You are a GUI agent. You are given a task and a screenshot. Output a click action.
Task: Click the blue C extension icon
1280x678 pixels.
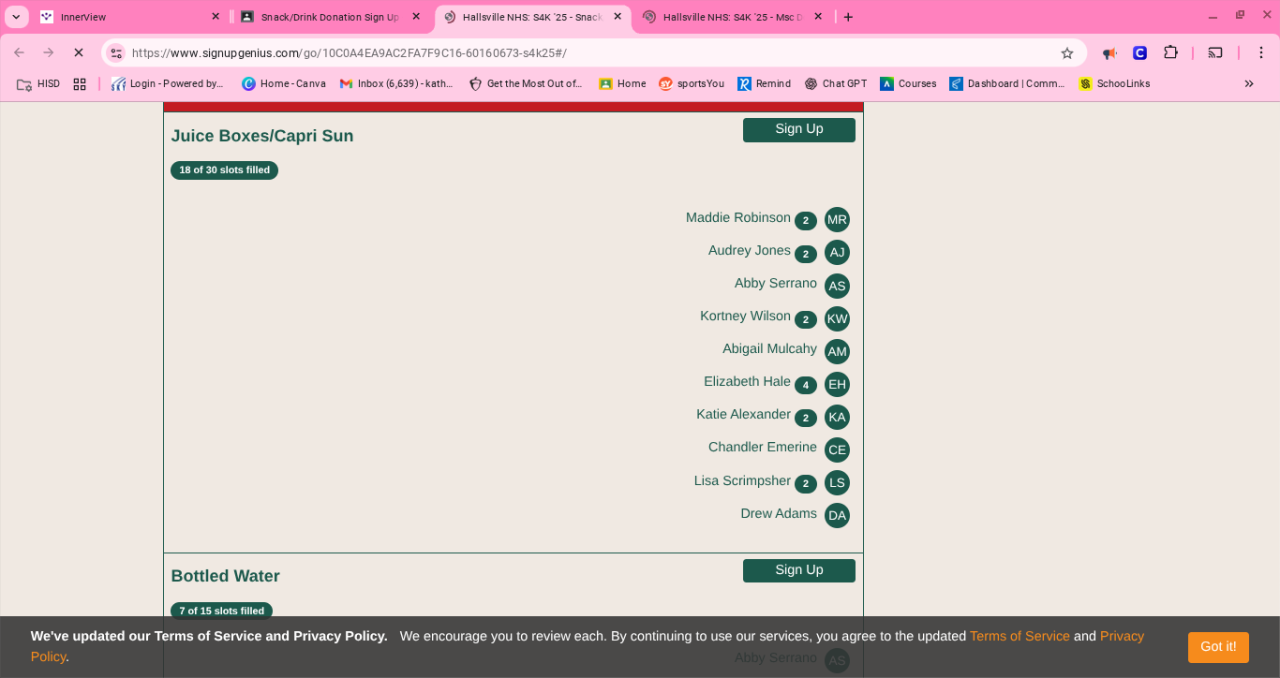pyautogui.click(x=1140, y=53)
